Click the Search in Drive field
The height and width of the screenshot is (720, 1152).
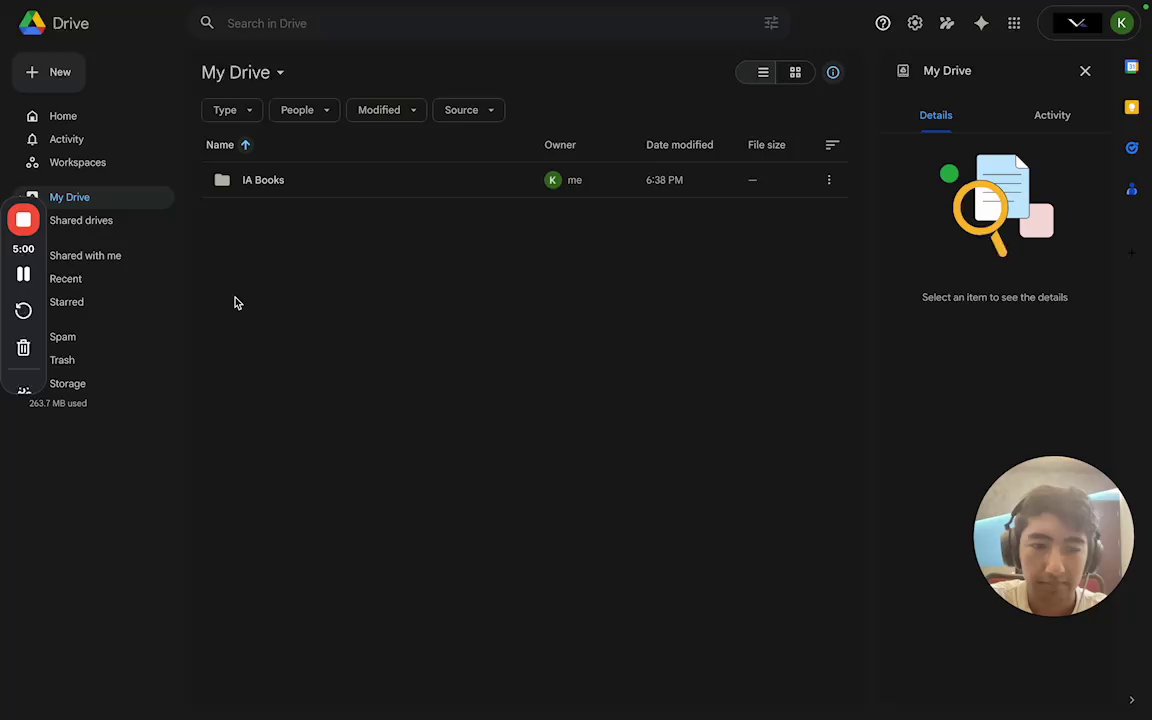point(480,23)
